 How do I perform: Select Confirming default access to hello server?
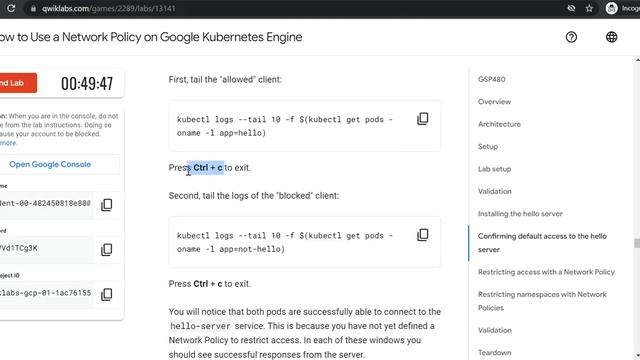point(542,243)
